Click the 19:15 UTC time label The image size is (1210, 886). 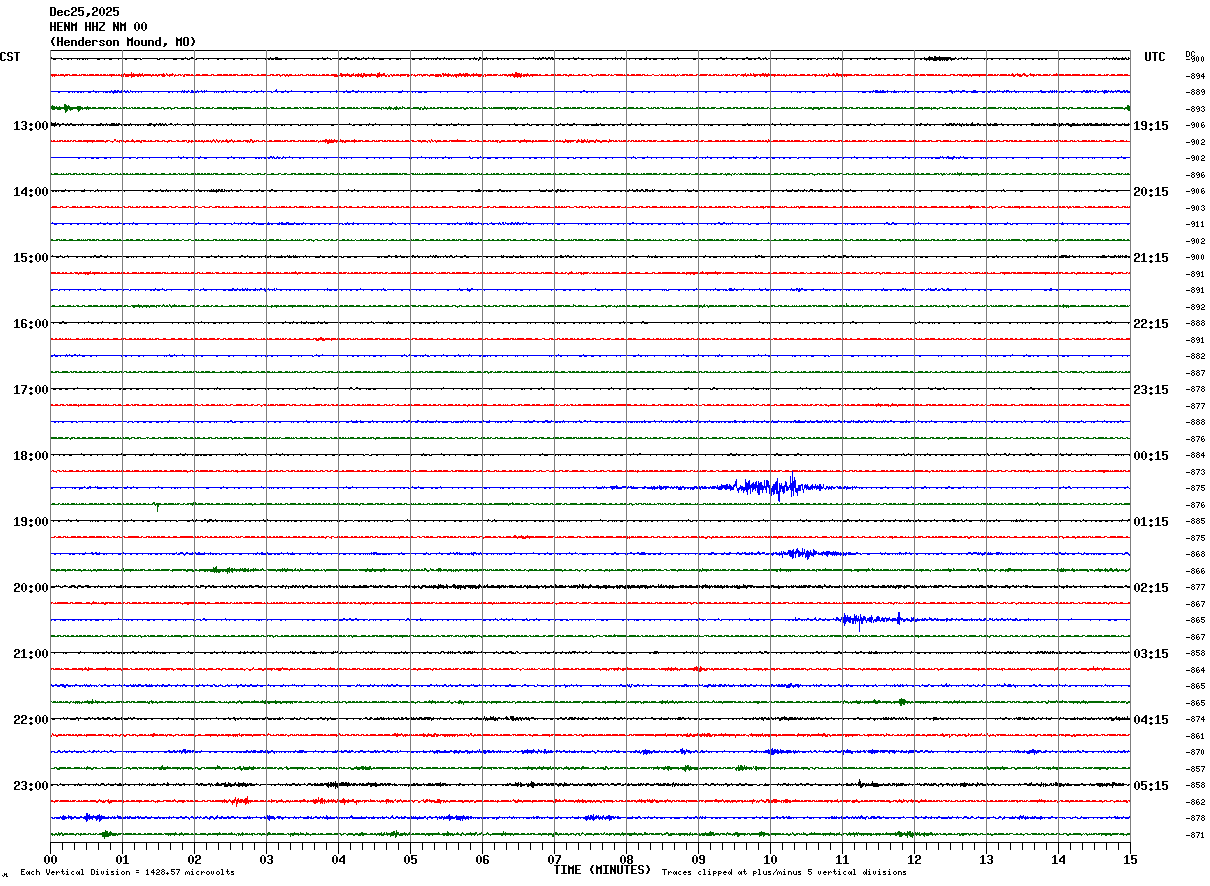(x=1150, y=125)
